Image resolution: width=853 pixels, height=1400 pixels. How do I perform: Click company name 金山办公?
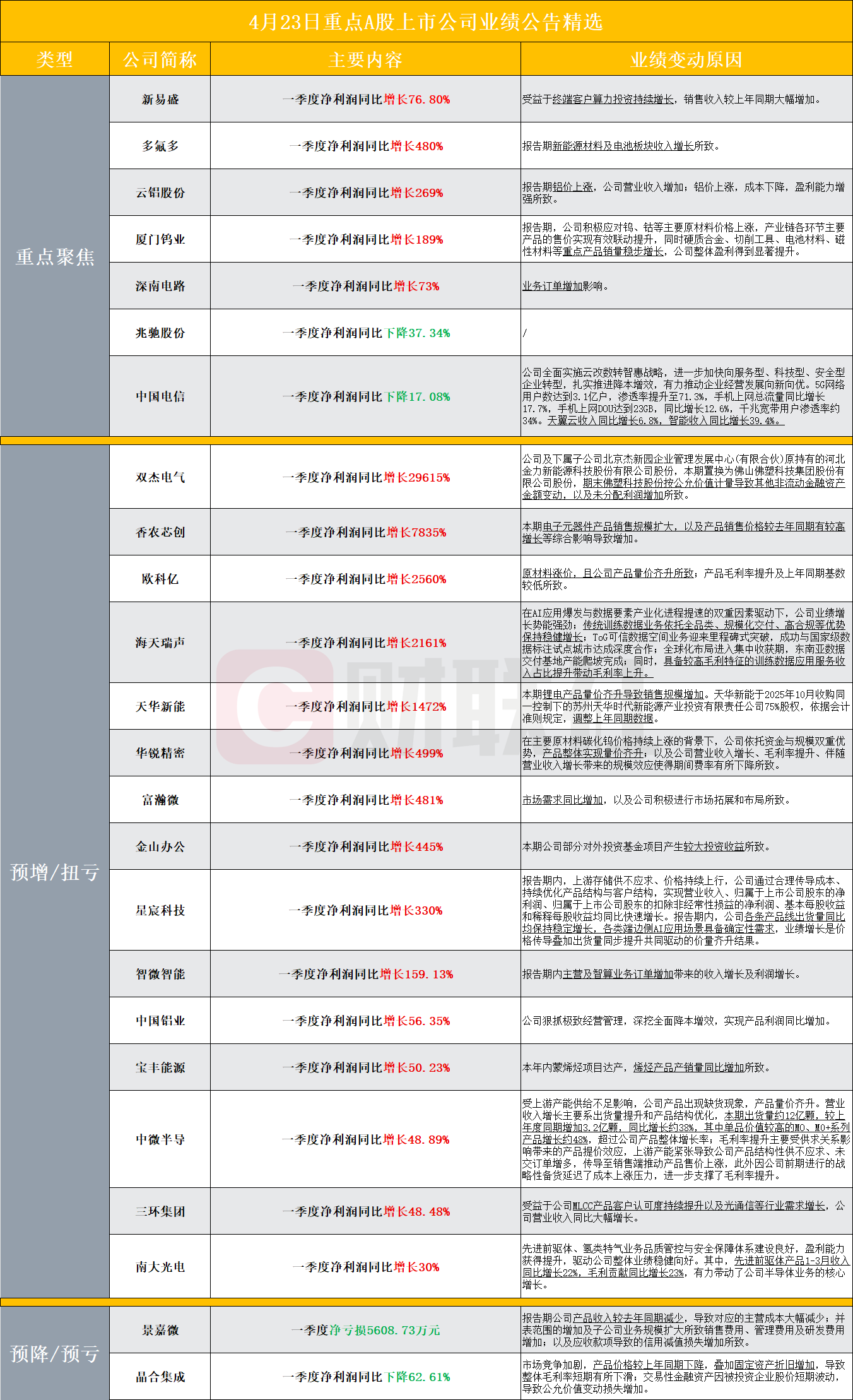[x=160, y=846]
